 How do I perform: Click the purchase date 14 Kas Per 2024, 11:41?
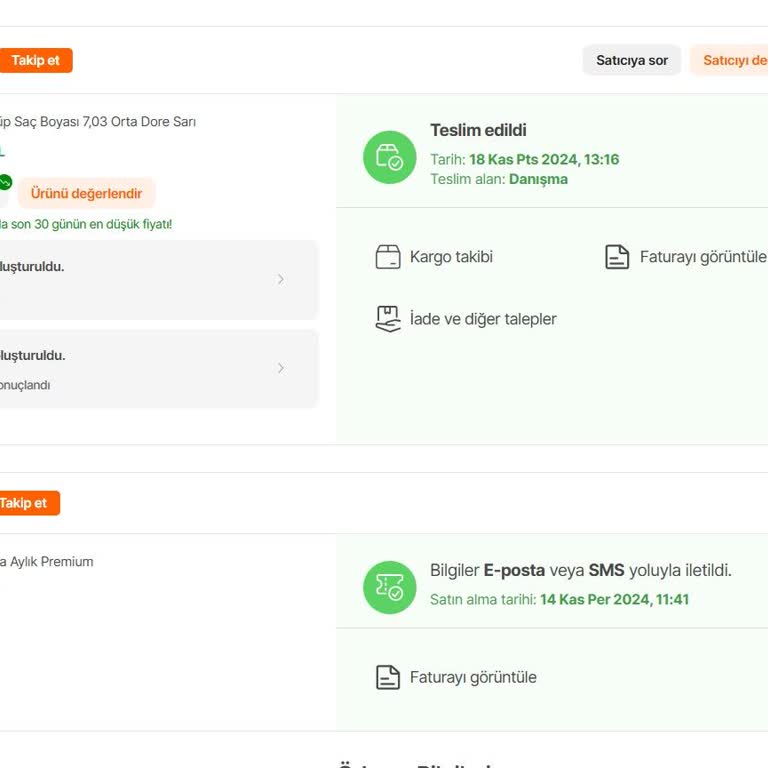coord(614,600)
